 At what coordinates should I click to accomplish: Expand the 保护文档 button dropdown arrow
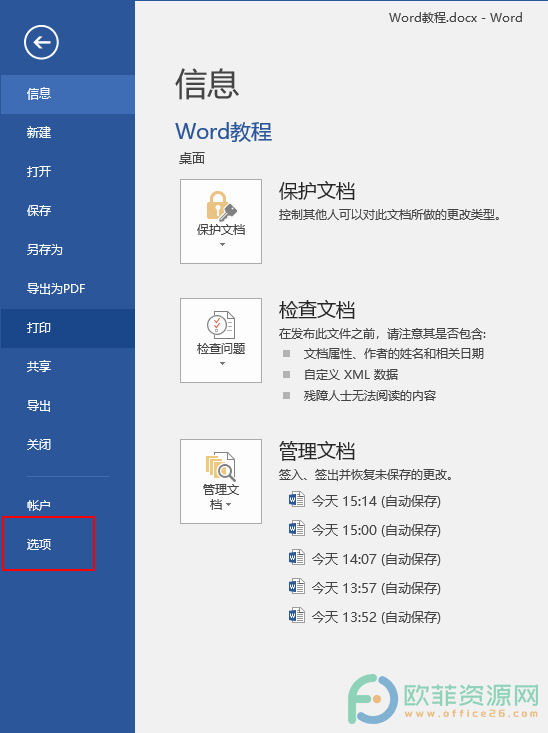222,244
